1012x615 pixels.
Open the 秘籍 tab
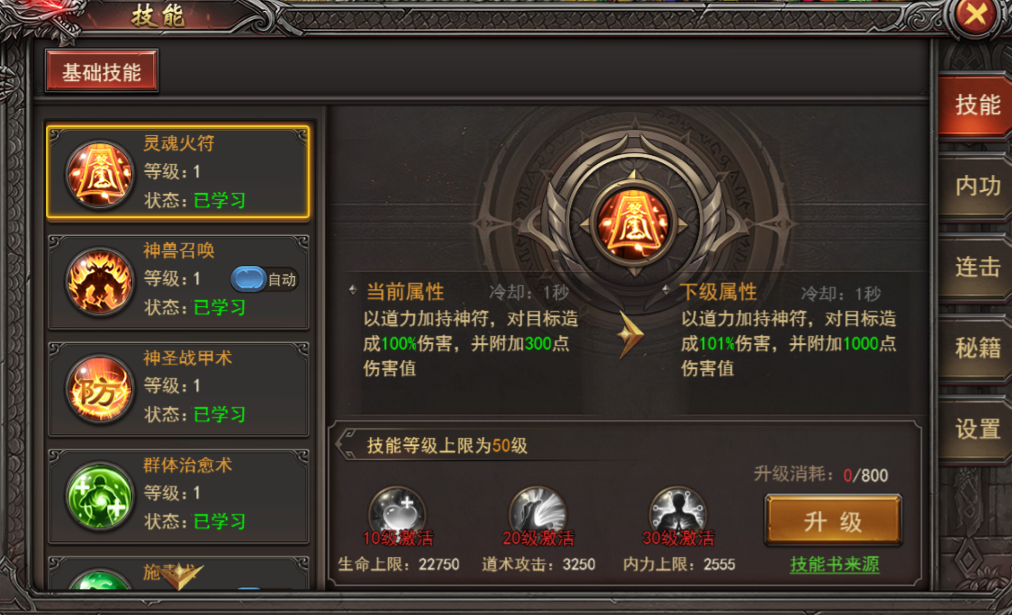click(977, 348)
